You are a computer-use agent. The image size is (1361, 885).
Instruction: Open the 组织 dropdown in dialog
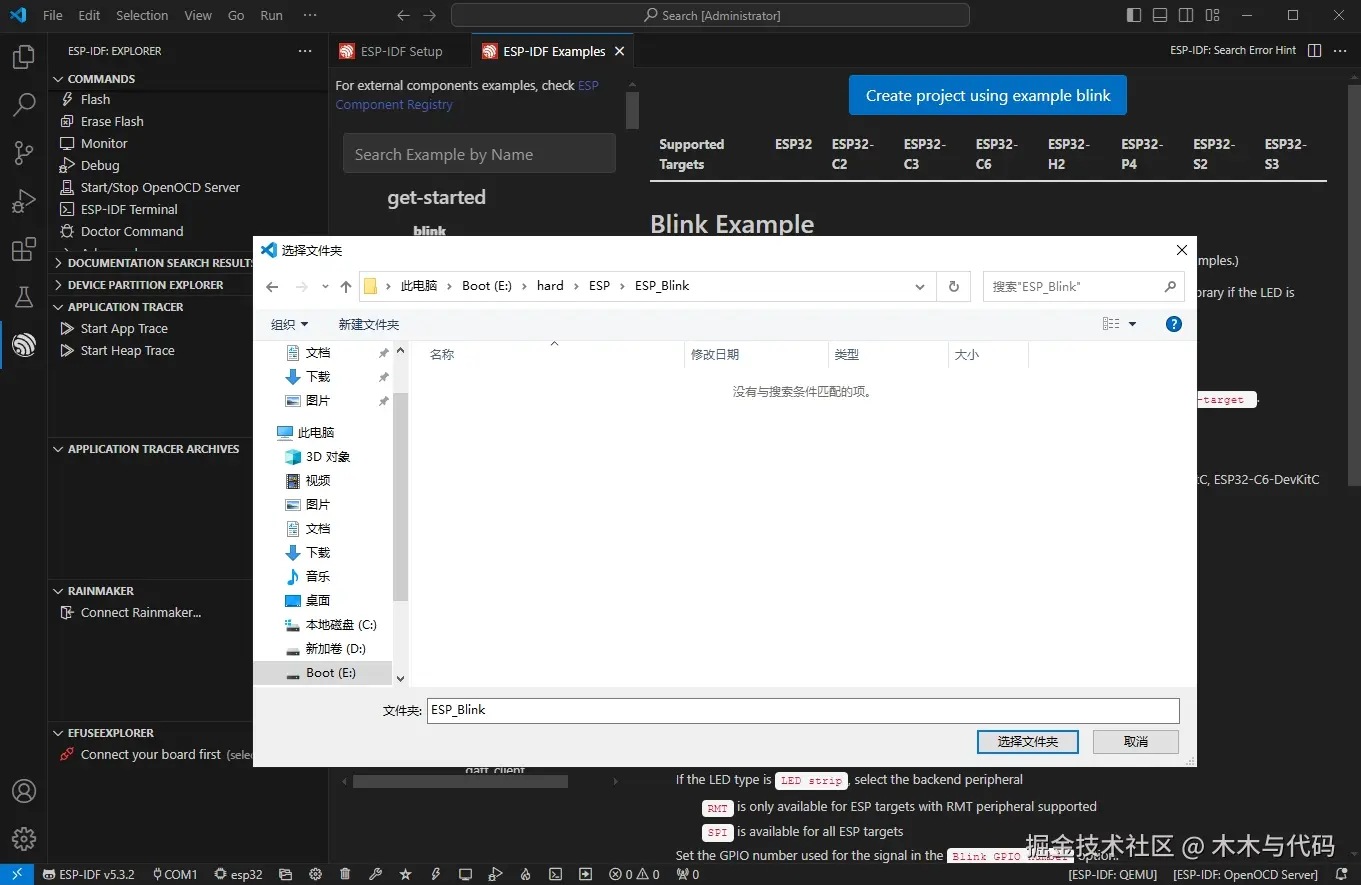coord(289,324)
